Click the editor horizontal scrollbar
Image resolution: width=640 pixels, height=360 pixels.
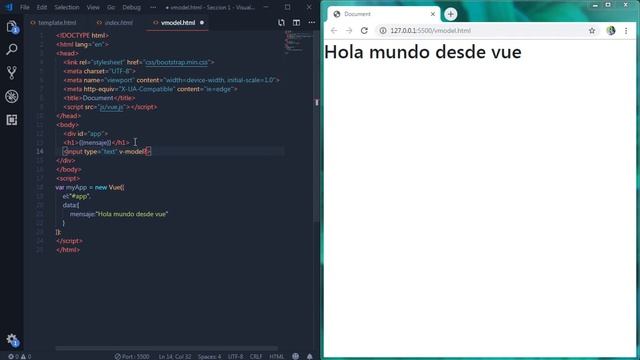tap(167, 349)
